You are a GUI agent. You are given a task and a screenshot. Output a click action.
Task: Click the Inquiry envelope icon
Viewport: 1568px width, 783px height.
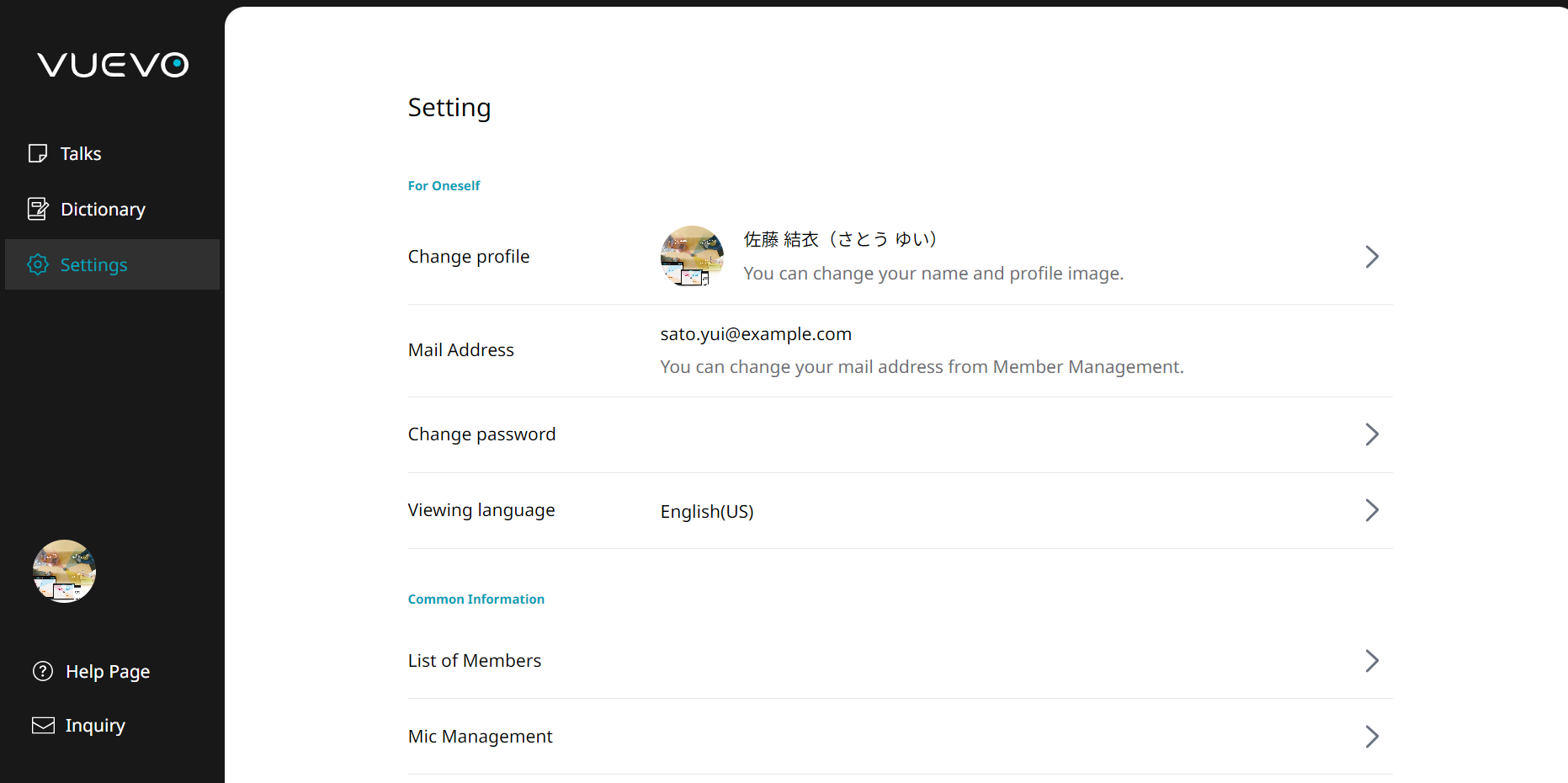click(43, 725)
